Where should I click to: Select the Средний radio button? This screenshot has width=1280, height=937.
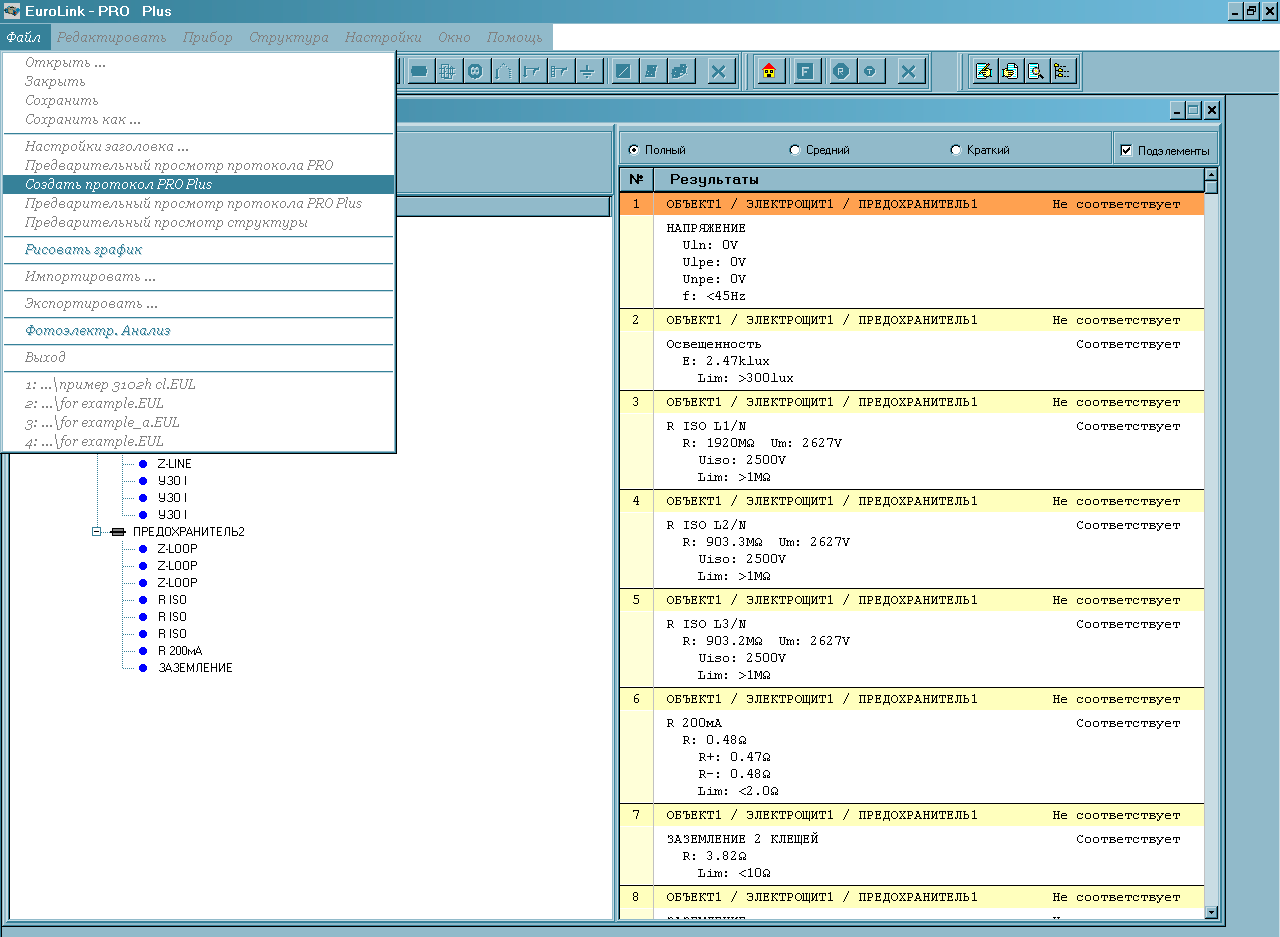(795, 150)
